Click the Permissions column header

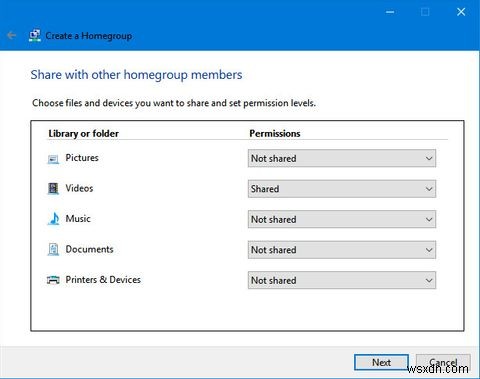pyautogui.click(x=275, y=133)
